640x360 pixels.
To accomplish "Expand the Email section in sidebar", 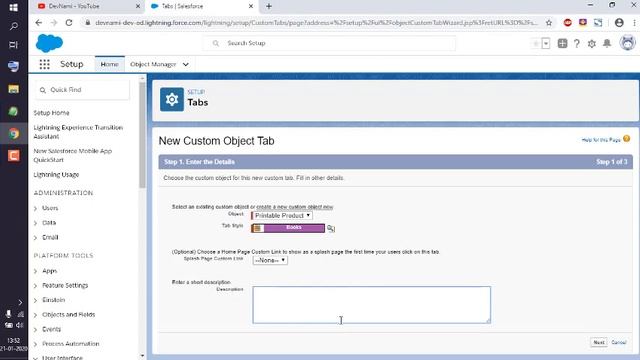I will coord(36,238).
